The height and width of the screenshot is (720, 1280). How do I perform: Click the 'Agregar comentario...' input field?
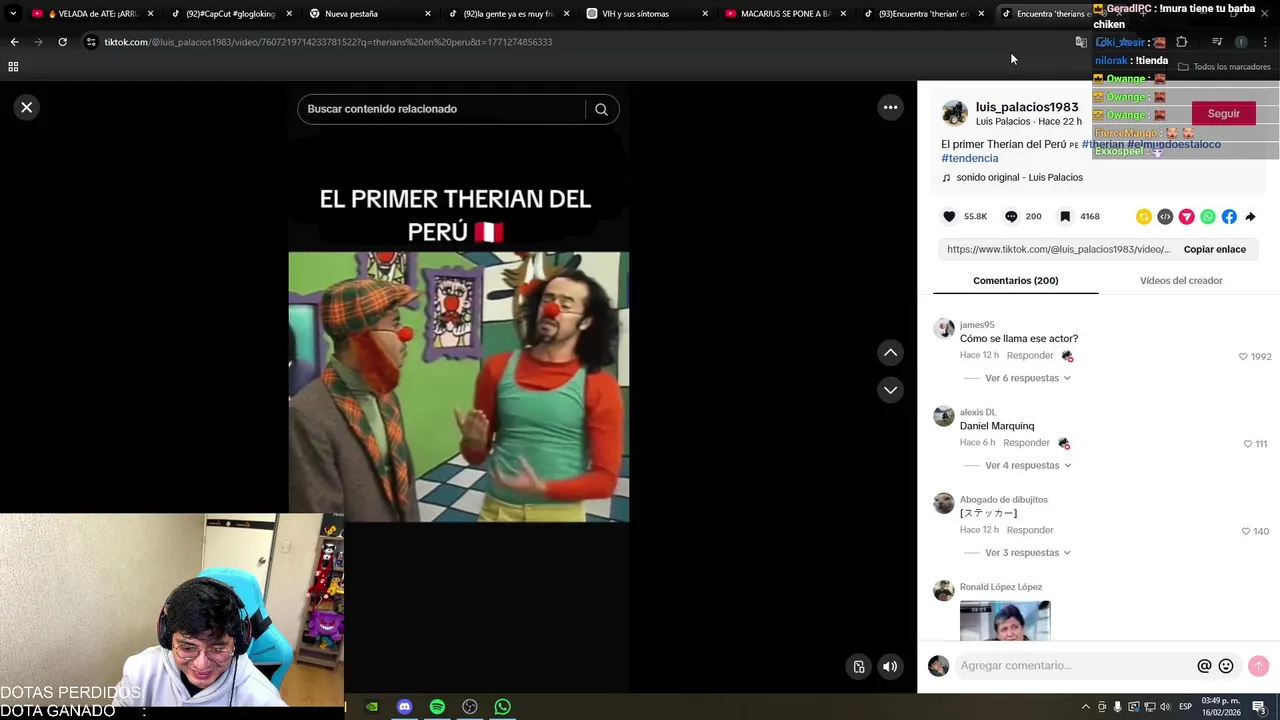click(x=1075, y=666)
